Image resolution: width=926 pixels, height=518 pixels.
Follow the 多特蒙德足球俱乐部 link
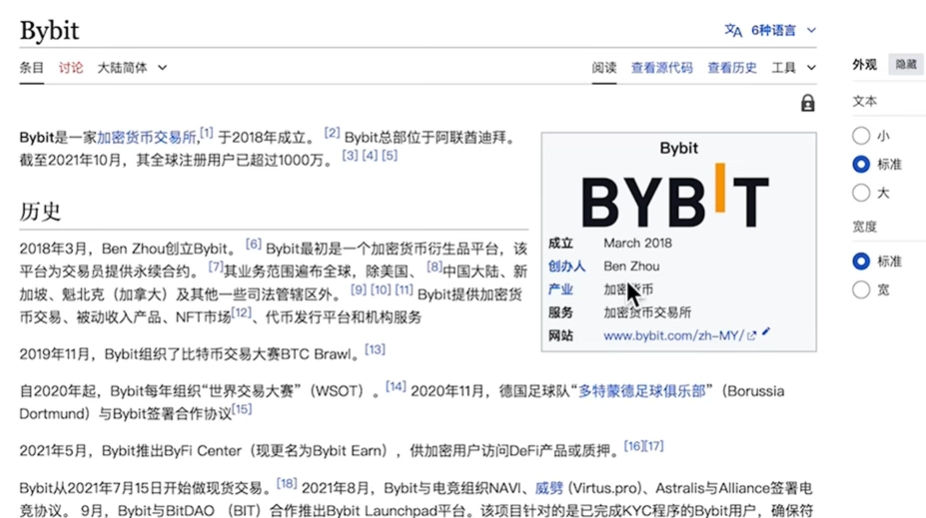[642, 391]
